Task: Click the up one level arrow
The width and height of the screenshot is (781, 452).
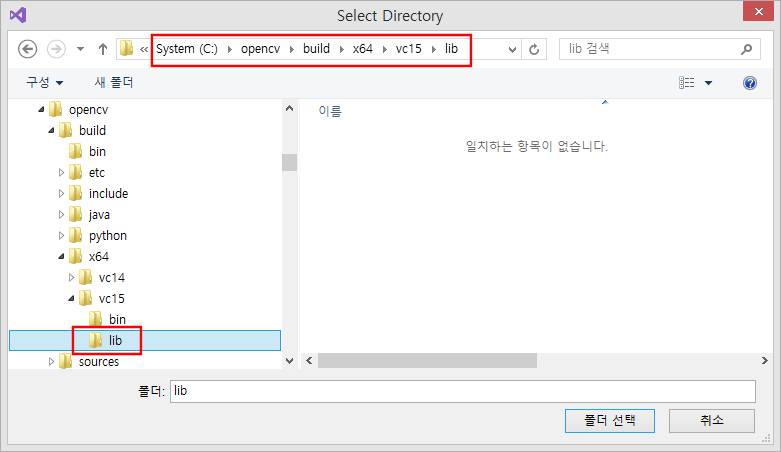Action: coord(102,49)
